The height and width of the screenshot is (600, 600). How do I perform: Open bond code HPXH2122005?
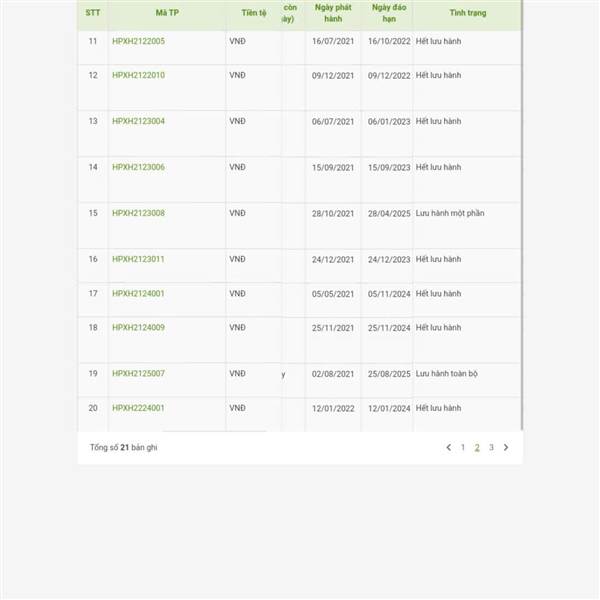coord(139,41)
